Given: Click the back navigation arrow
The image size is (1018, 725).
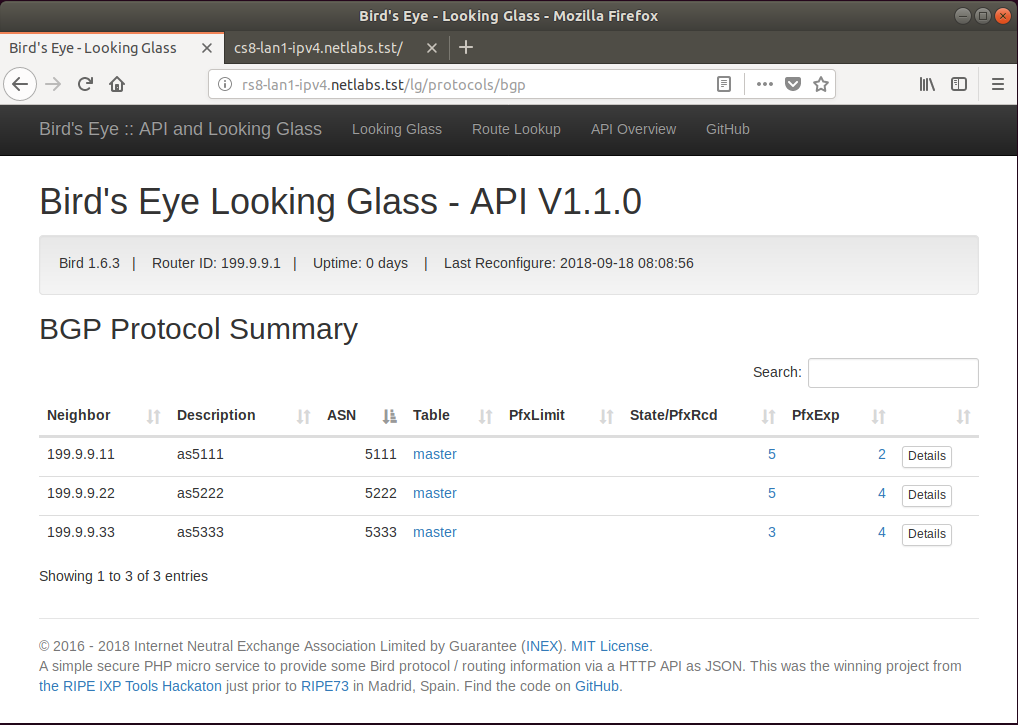Looking at the screenshot, I should pyautogui.click(x=20, y=85).
